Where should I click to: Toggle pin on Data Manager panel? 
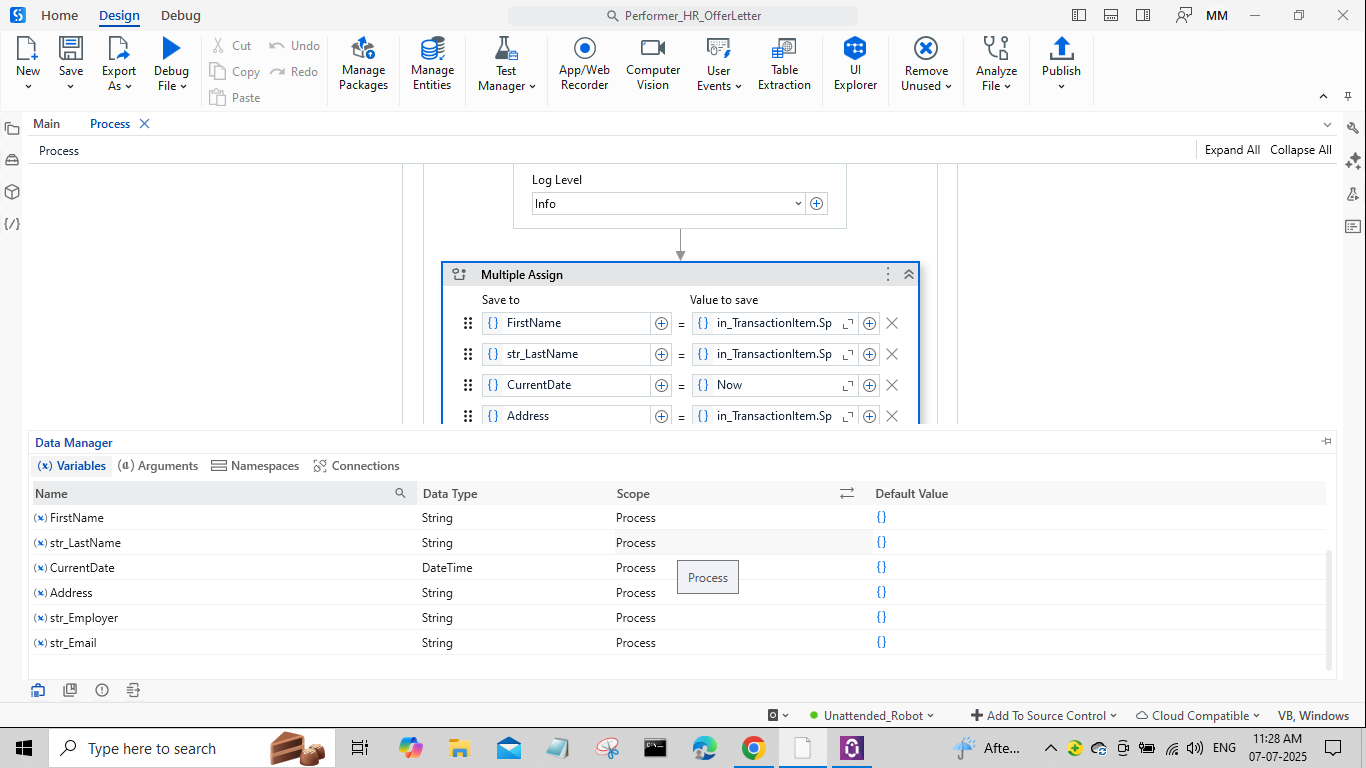[x=1326, y=441]
